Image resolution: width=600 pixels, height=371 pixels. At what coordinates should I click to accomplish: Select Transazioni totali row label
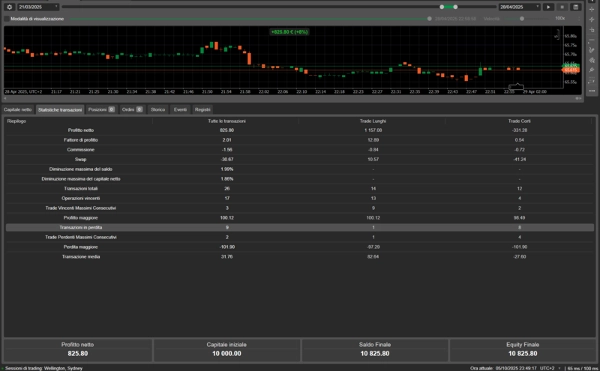(80, 189)
